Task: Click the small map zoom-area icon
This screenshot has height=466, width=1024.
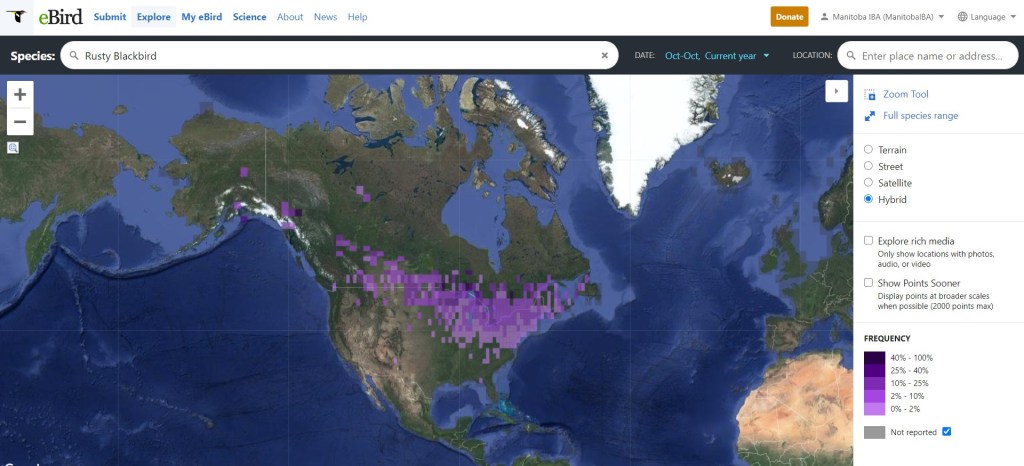Action: click(x=13, y=148)
